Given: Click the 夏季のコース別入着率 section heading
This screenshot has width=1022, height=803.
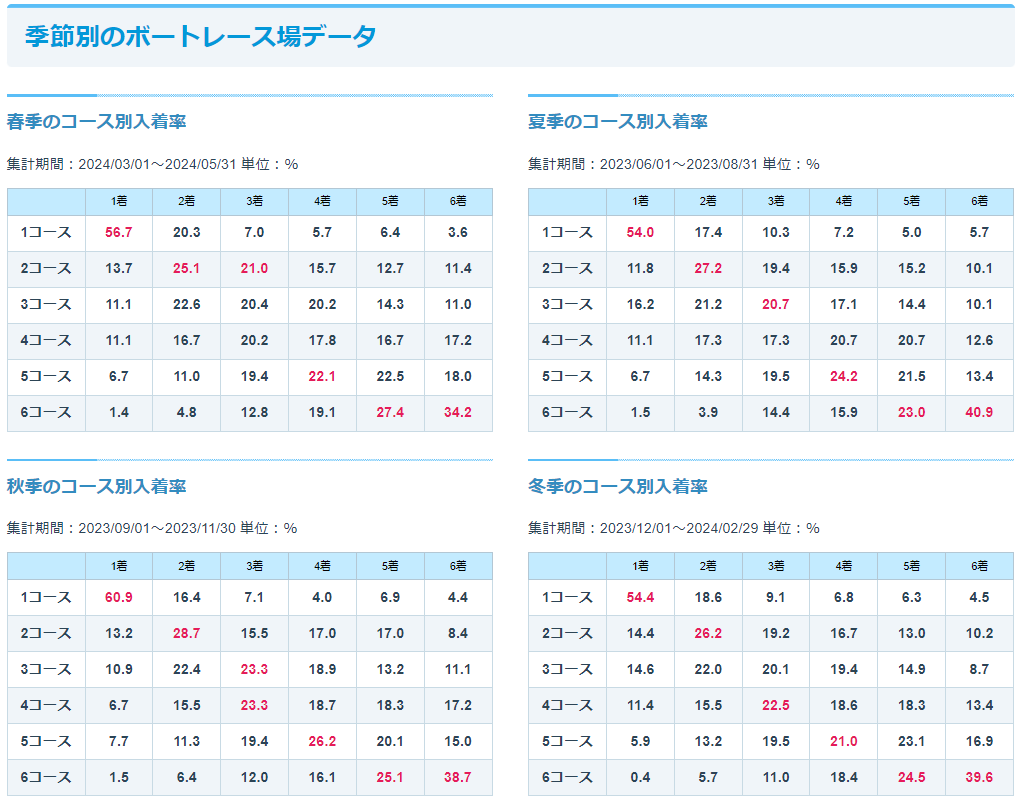Looking at the screenshot, I should coord(617,122).
